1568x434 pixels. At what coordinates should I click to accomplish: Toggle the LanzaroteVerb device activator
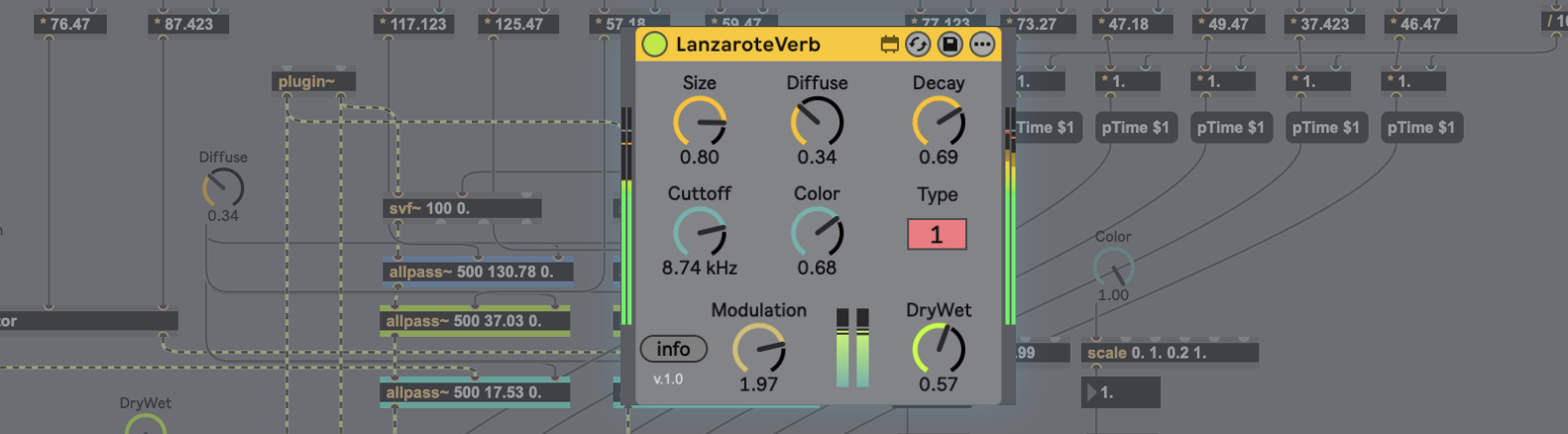[x=654, y=45]
